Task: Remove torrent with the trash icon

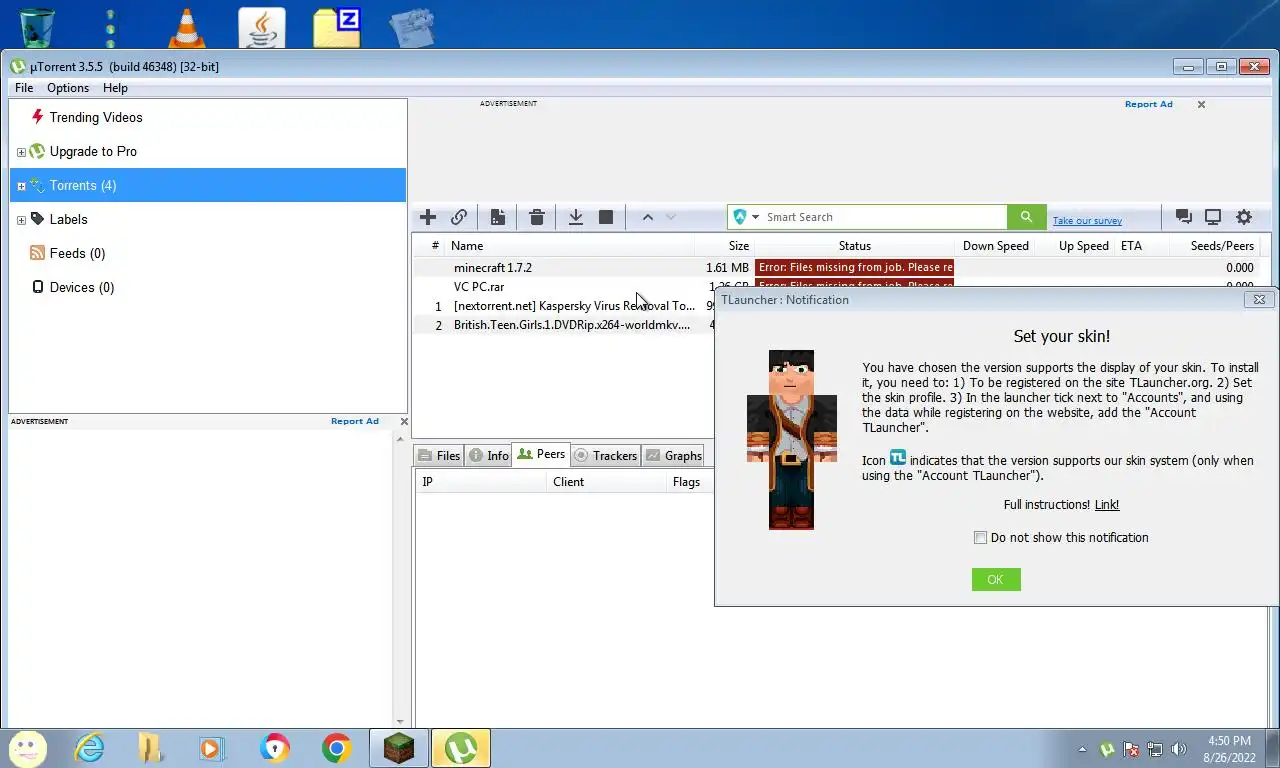Action: click(x=537, y=217)
